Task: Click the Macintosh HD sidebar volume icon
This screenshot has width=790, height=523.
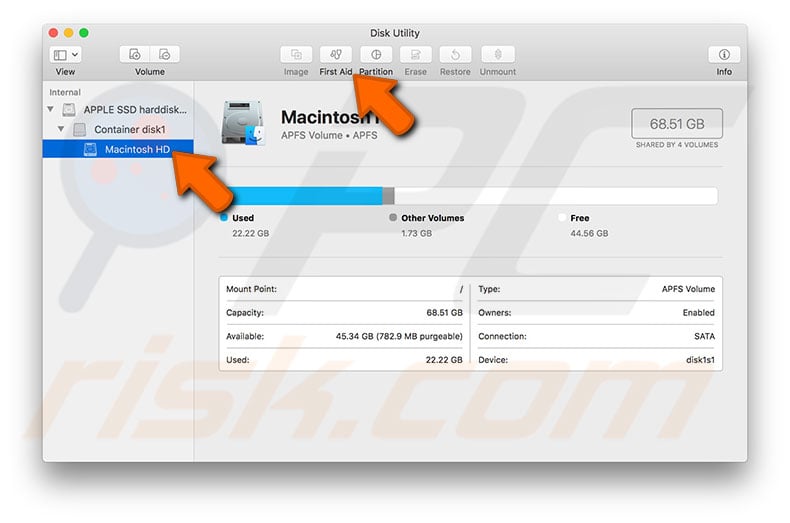Action: [90, 149]
